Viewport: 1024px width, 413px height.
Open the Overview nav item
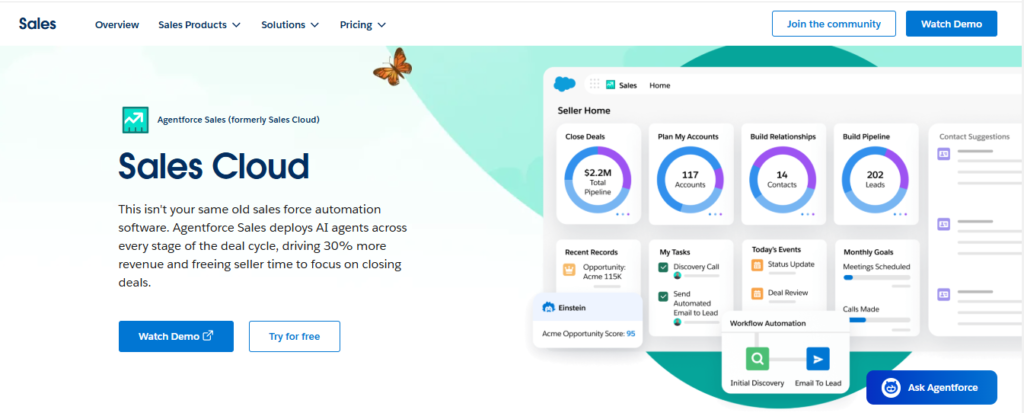[x=117, y=25]
